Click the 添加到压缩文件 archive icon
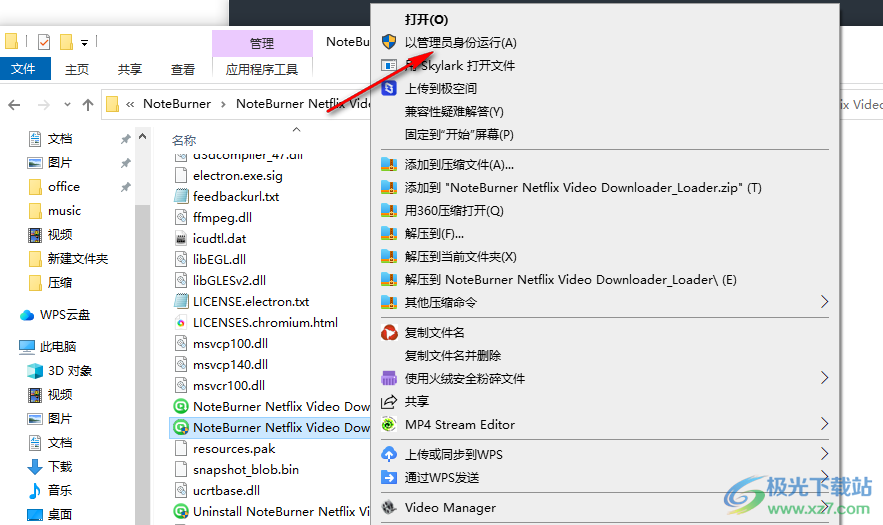This screenshot has width=883, height=525. (389, 164)
